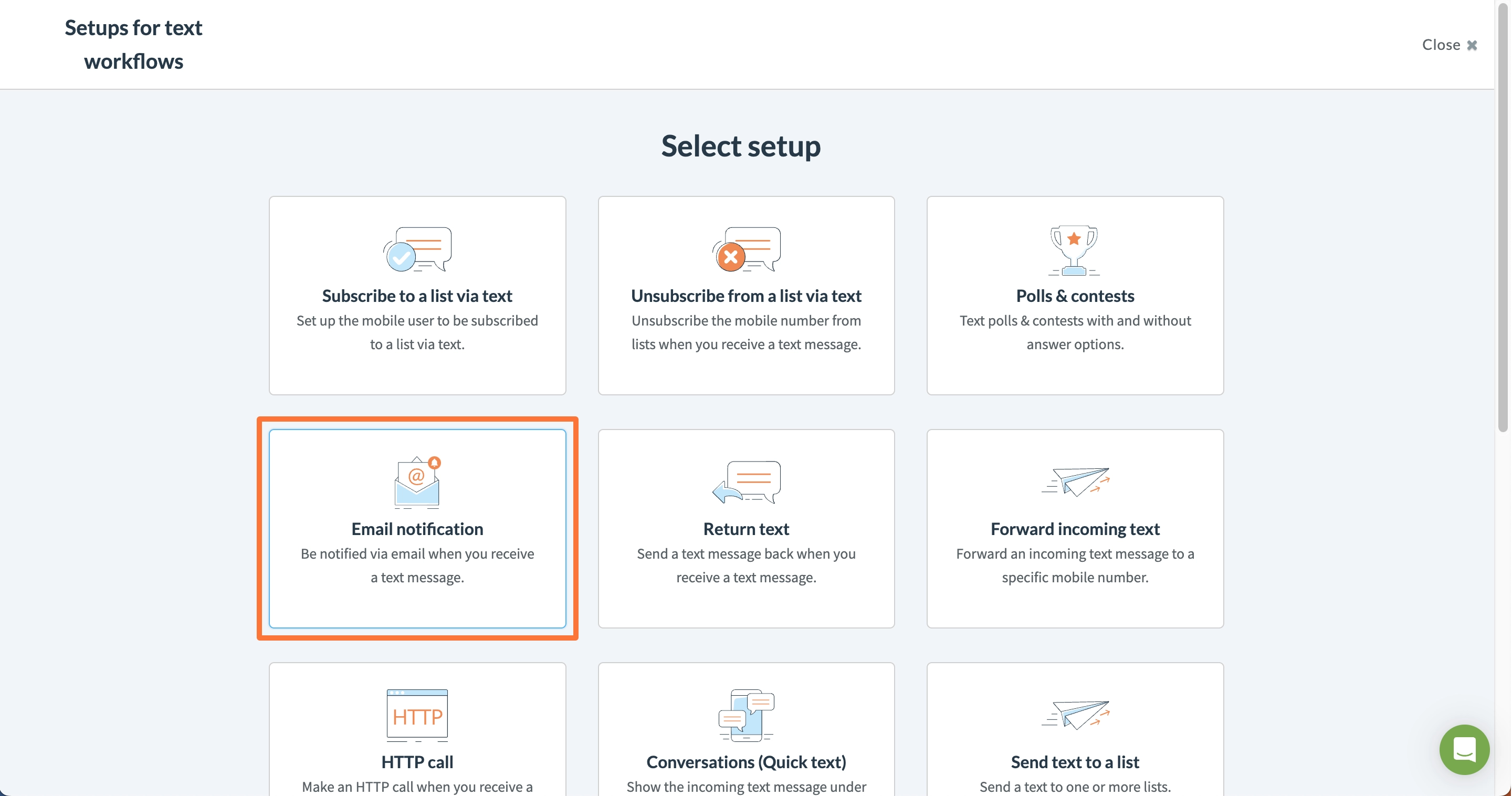Image resolution: width=1512 pixels, height=796 pixels.
Task: Click 'Unsubscribe the mobile number from lists' description
Action: click(746, 332)
